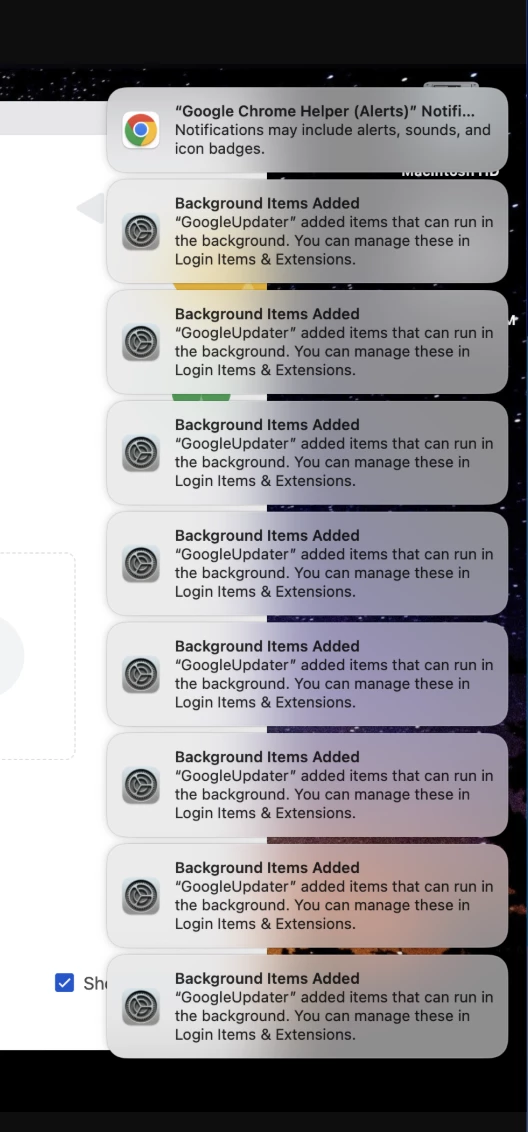Click body text of first "Background Items Added" alert
This screenshot has width=528, height=1132.
coord(334,240)
